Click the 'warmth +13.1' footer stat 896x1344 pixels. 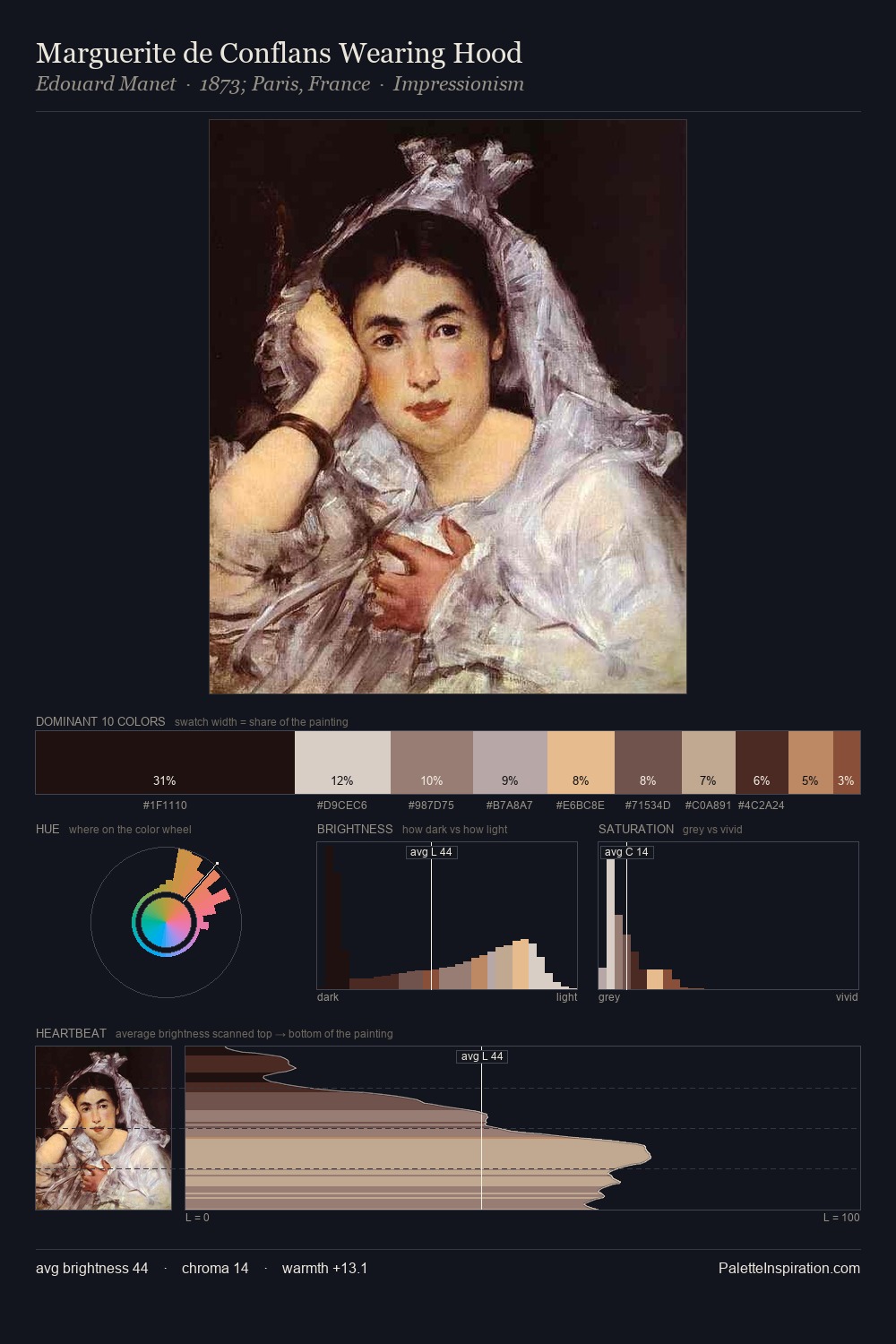click(x=325, y=1268)
